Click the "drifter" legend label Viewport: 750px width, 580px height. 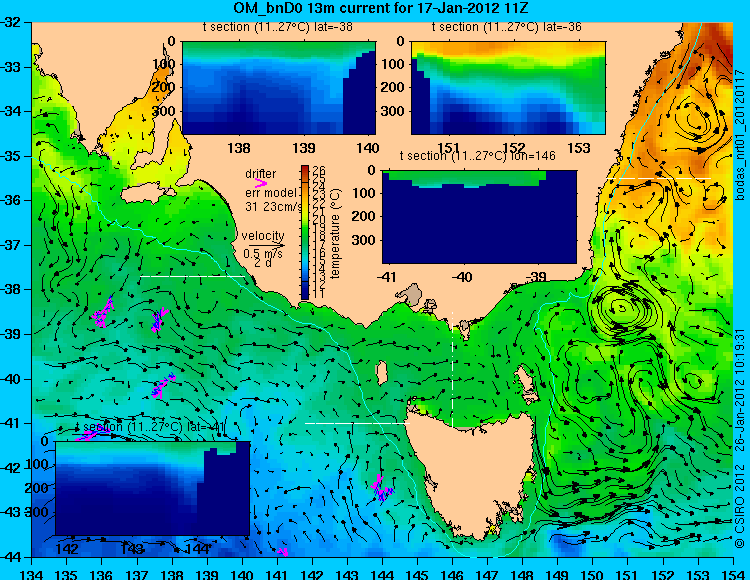[x=260, y=174]
